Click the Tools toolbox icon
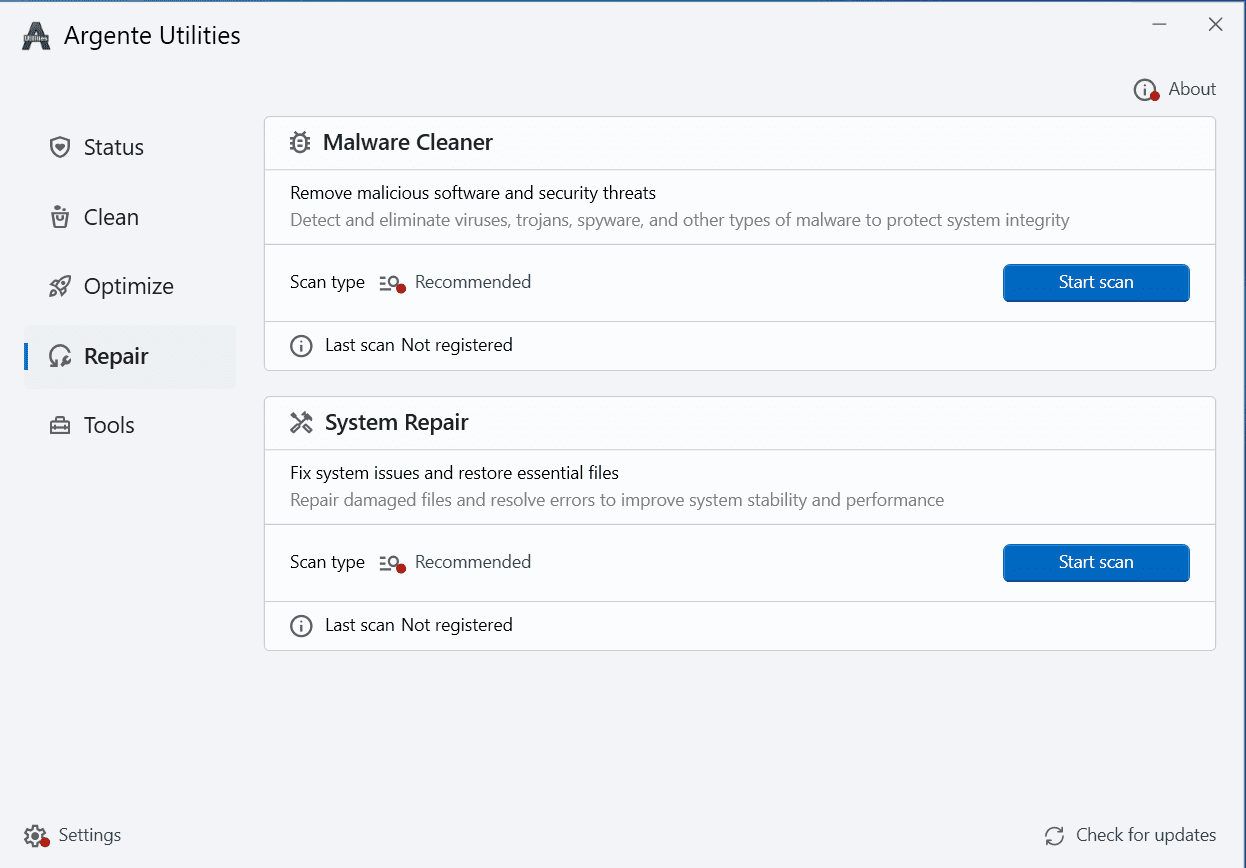 (60, 425)
